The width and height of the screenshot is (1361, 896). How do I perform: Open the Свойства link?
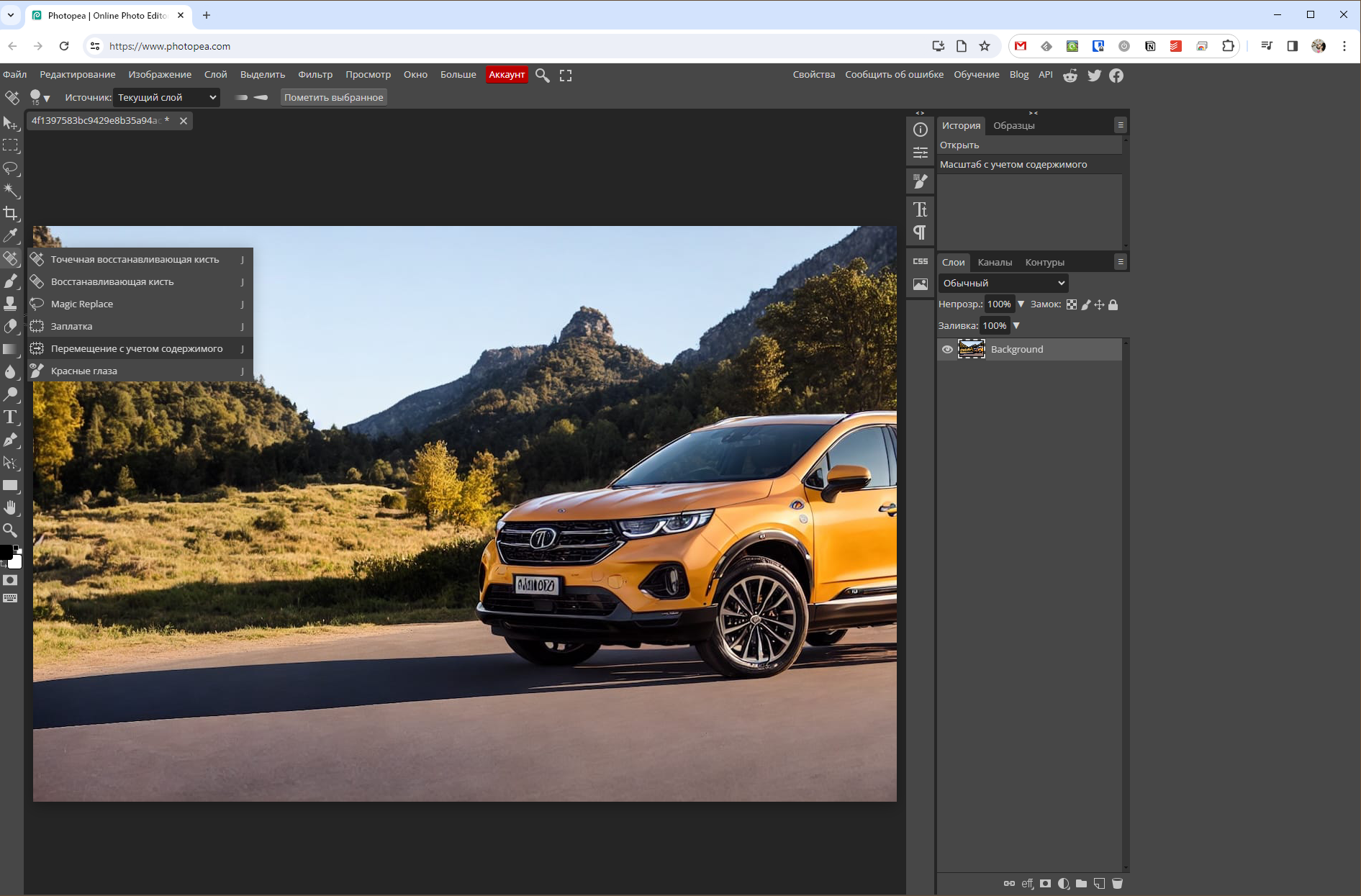814,75
